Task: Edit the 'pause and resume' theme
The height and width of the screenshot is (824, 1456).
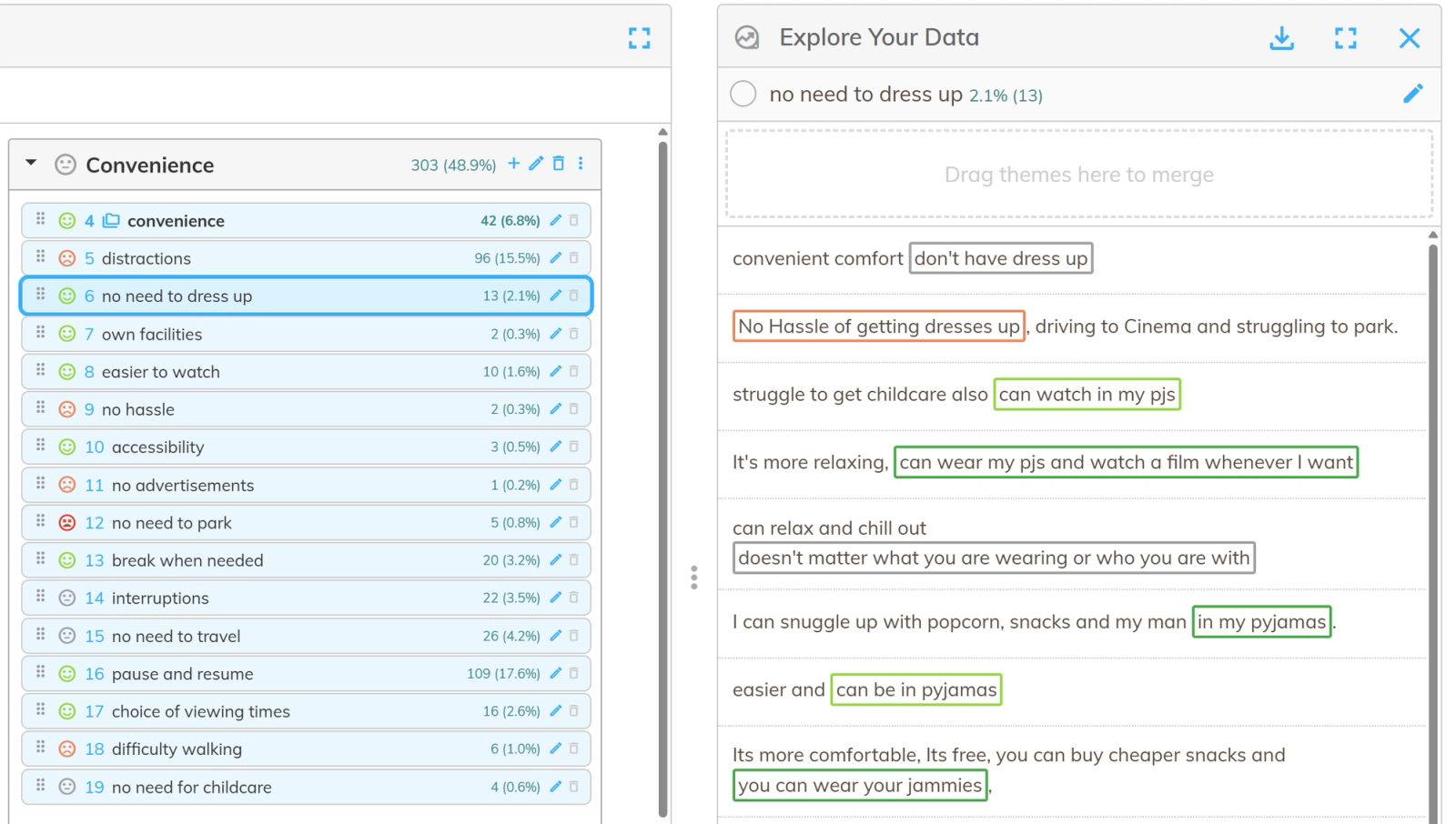Action: 555,673
